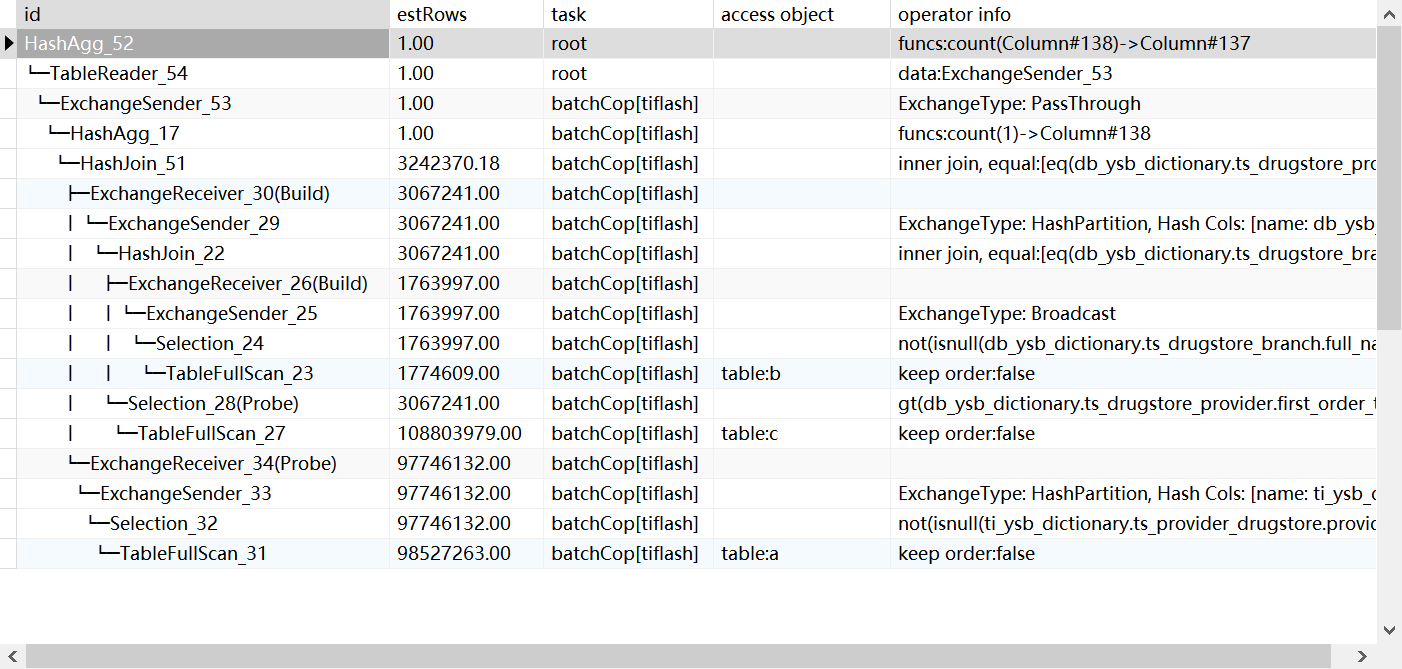Select the Selection_28(Probe) node

213,404
